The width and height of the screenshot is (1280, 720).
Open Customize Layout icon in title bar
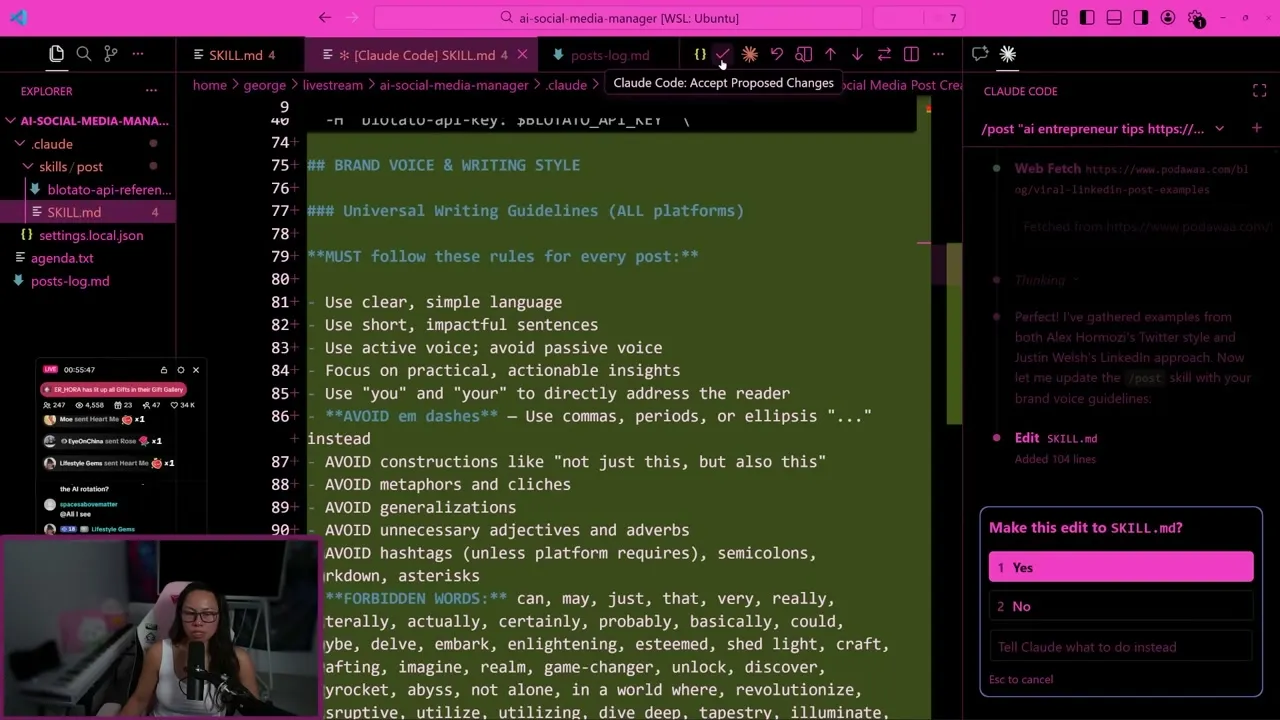tap(1060, 17)
